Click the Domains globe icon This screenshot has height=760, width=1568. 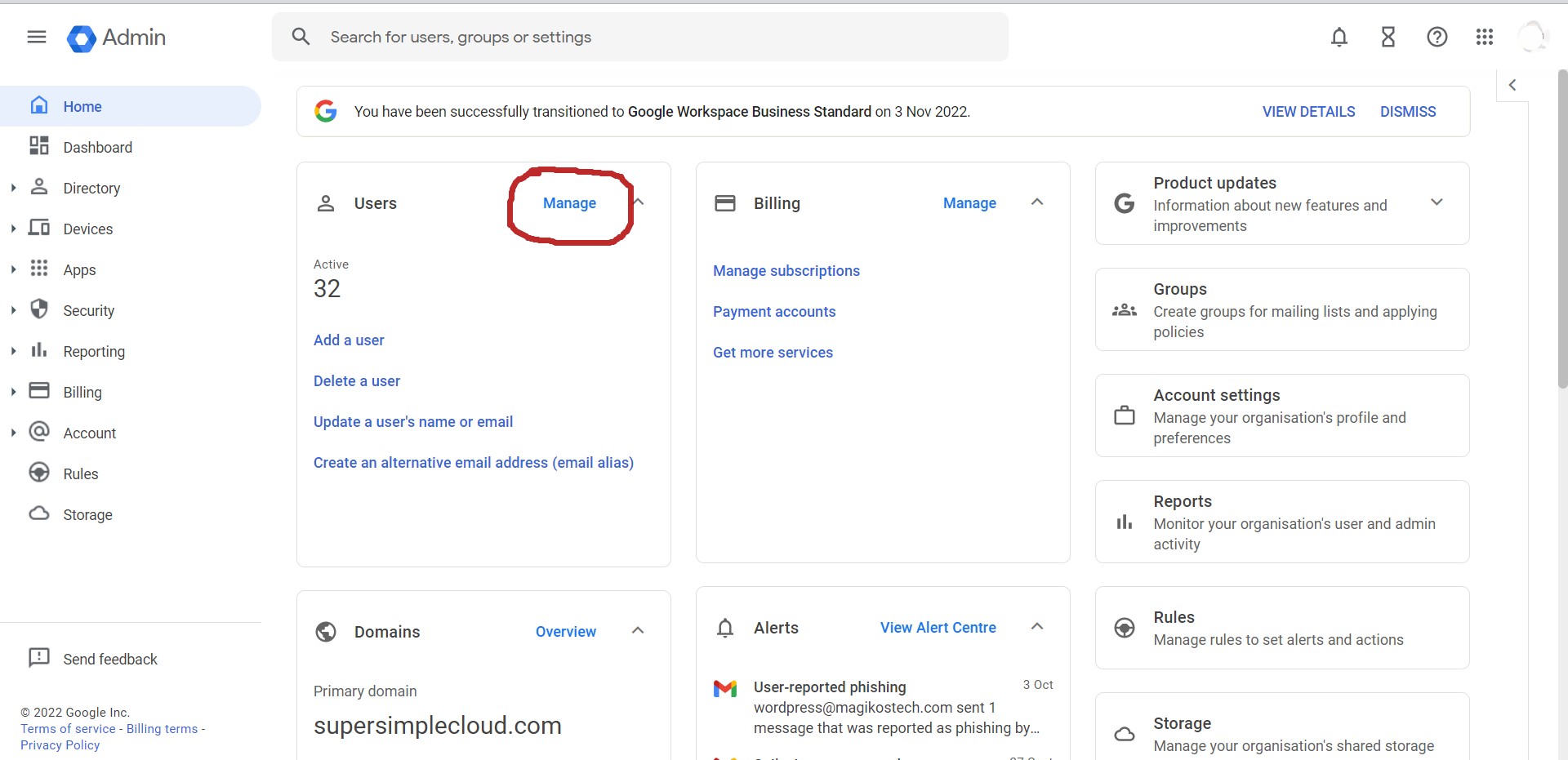tap(326, 632)
